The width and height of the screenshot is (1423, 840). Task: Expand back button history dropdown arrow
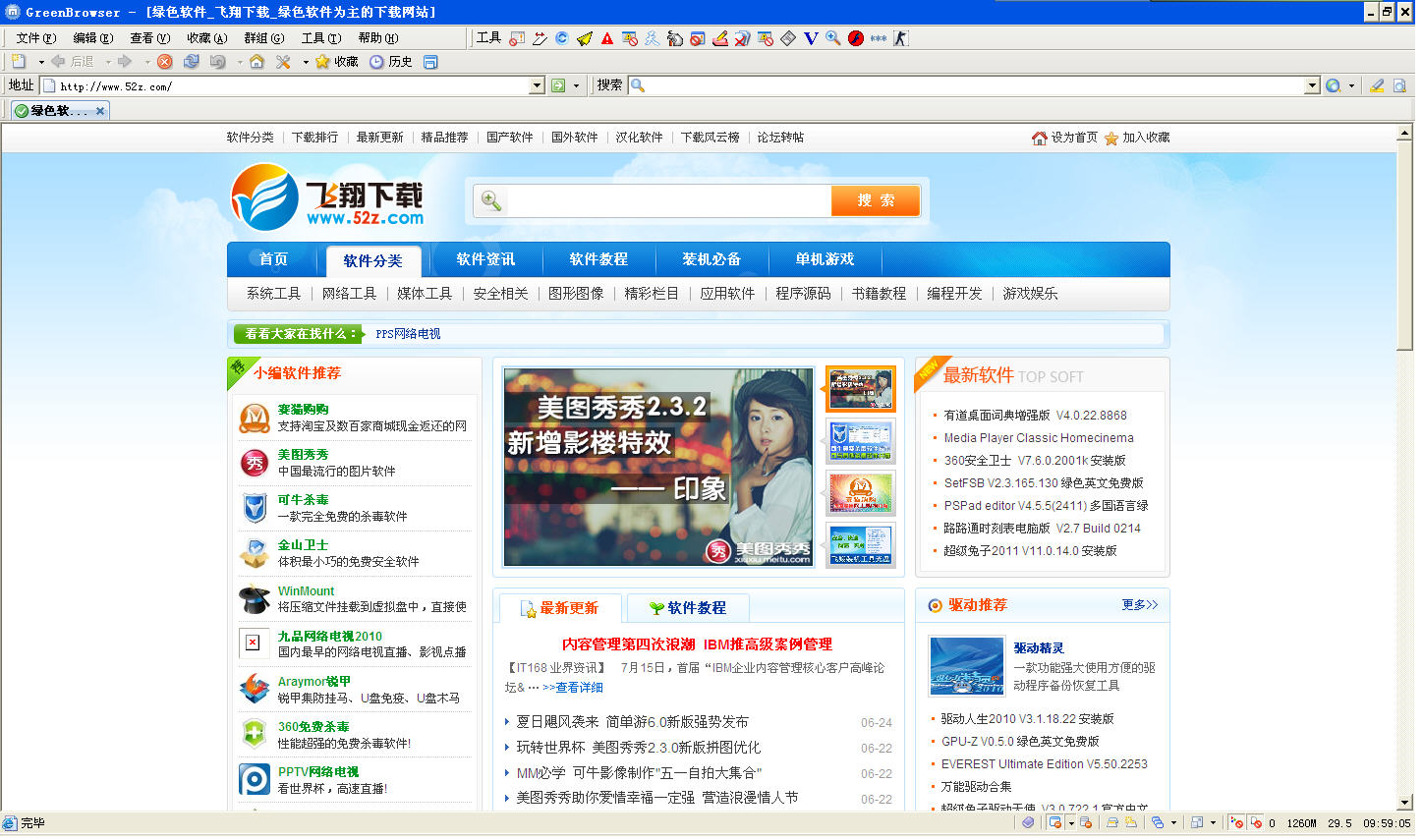pos(108,62)
